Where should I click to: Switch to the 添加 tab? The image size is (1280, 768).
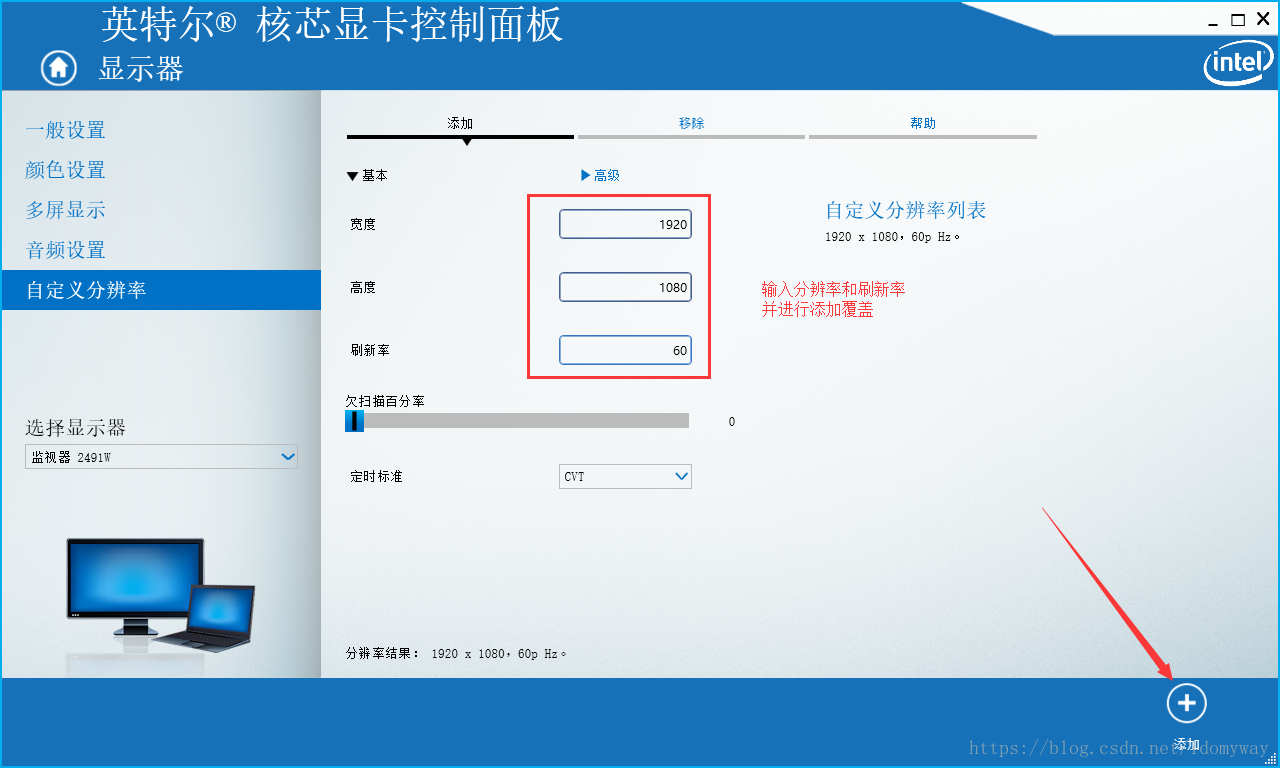pos(460,125)
